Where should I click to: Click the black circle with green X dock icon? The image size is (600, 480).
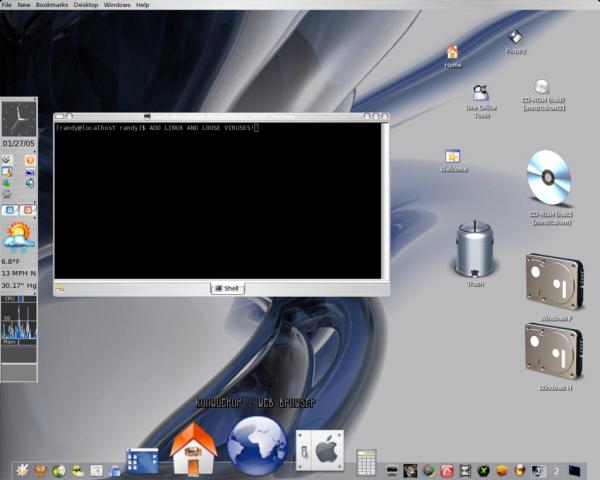(x=484, y=470)
